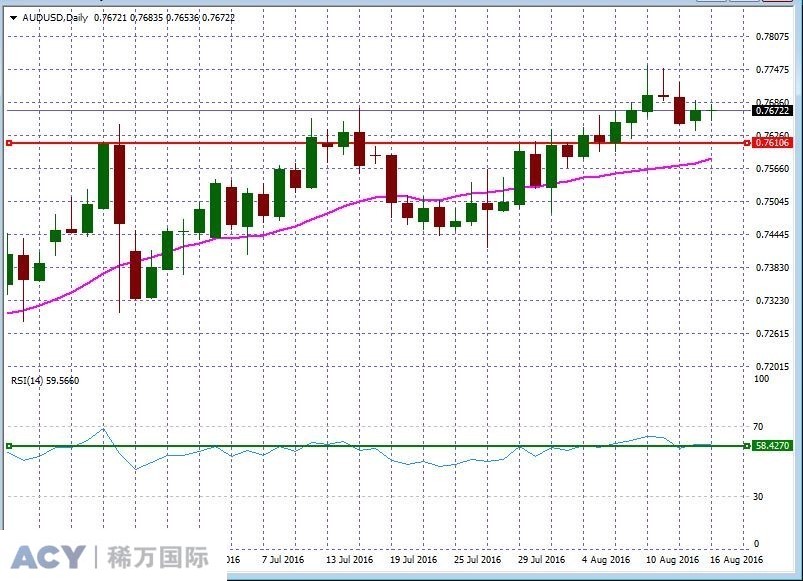Click the RSI scale value 30
This screenshot has height=581, width=803.
758,497
